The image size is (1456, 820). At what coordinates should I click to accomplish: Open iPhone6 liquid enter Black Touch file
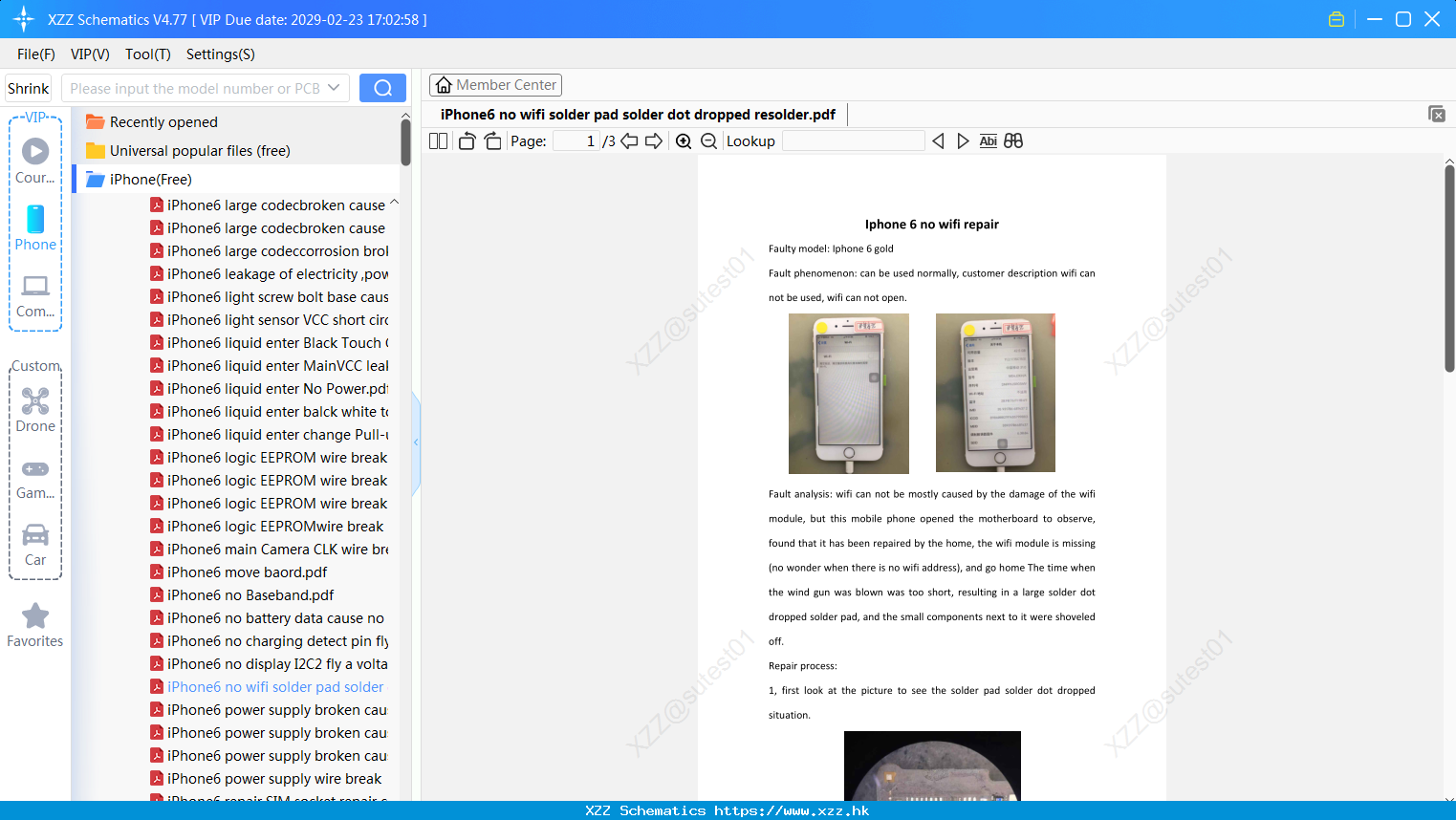tap(270, 343)
